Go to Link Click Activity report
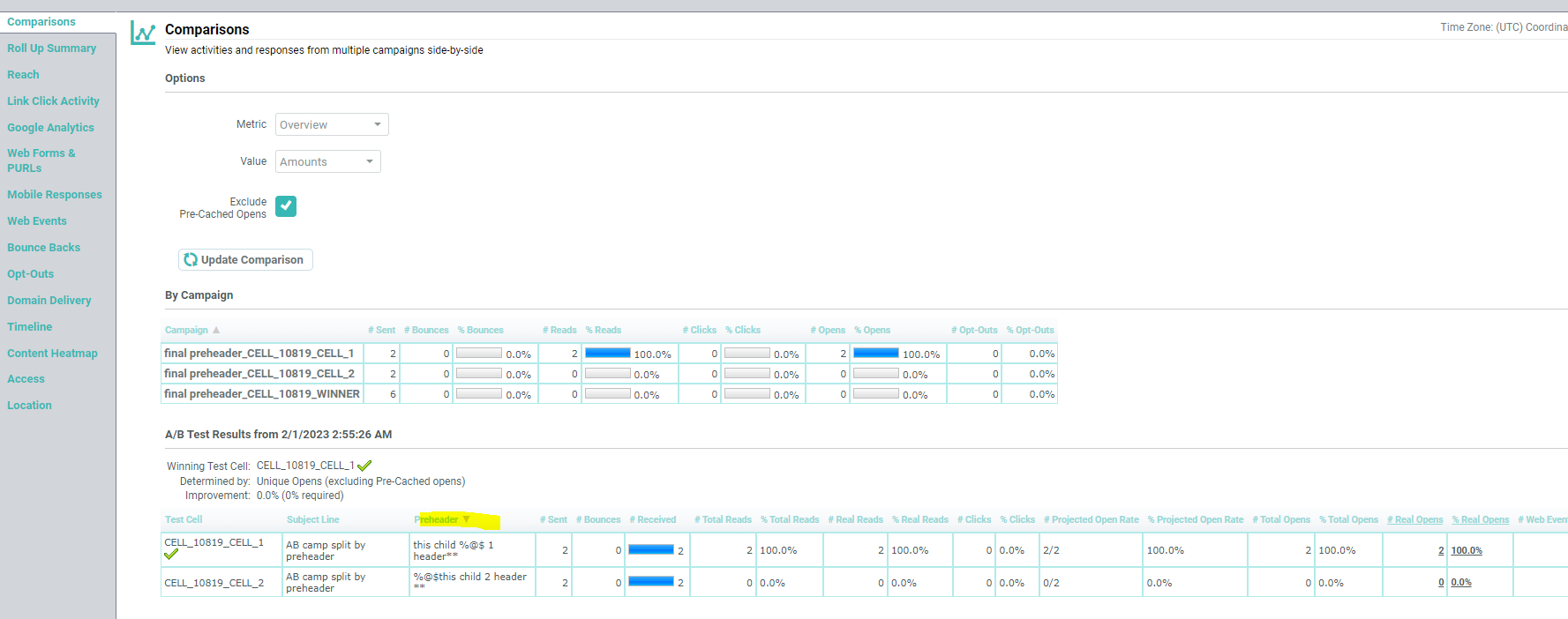The height and width of the screenshot is (619, 1568). coord(53,101)
